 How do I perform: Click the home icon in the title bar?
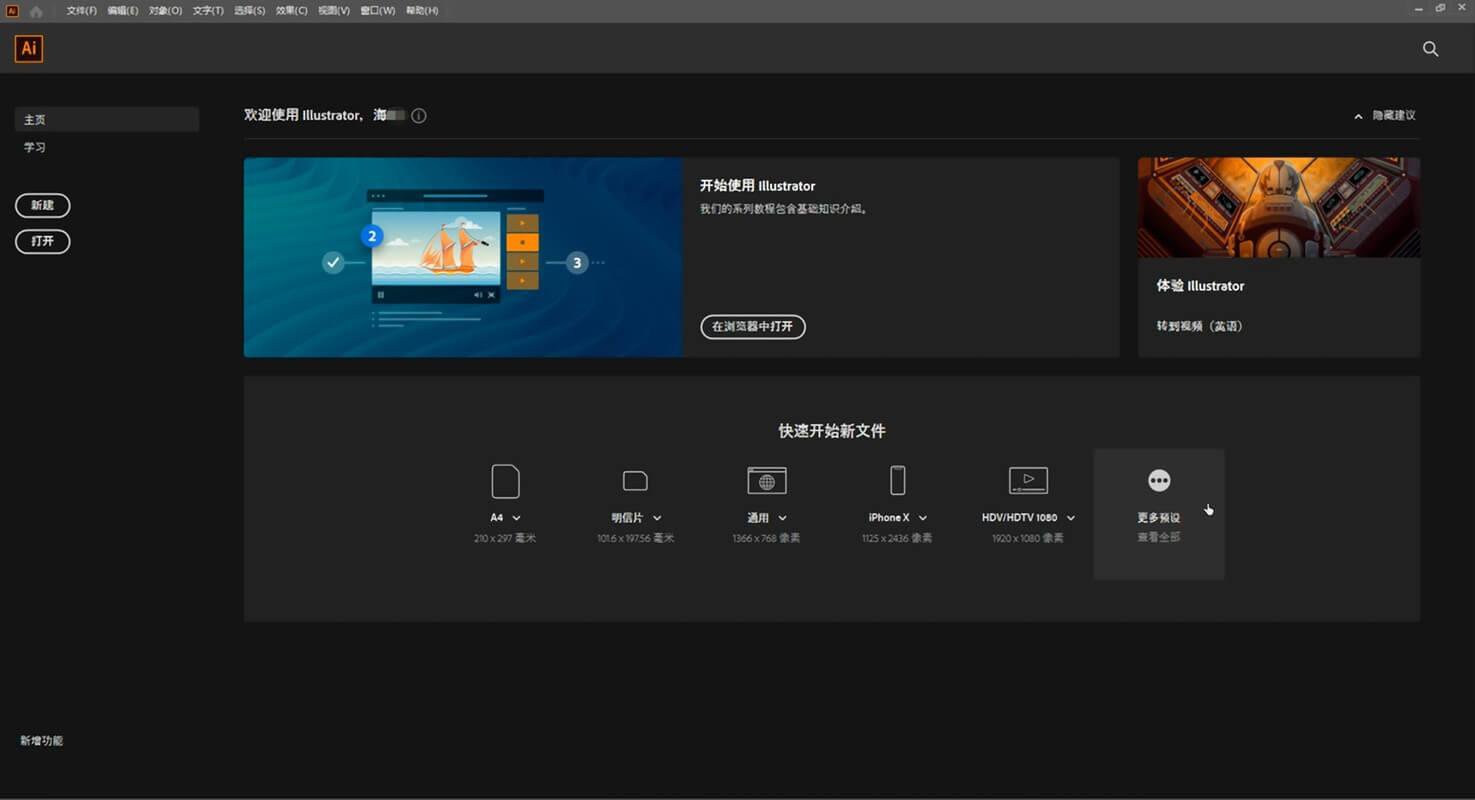tap(36, 11)
